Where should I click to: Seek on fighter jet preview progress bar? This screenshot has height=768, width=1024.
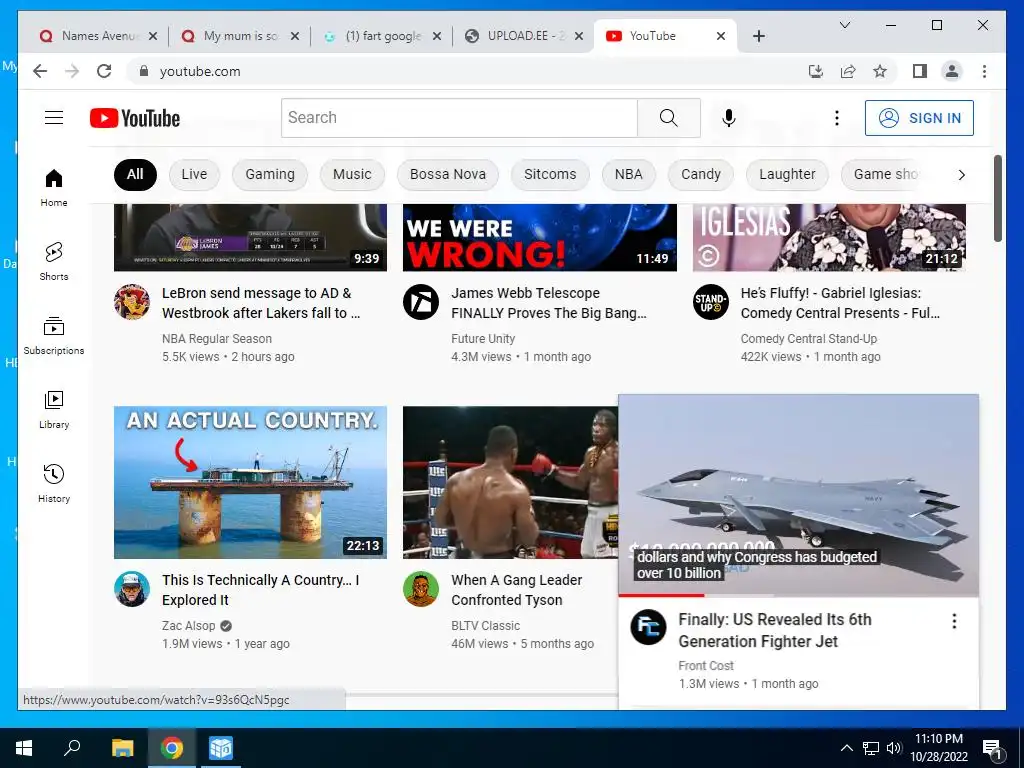(798, 595)
